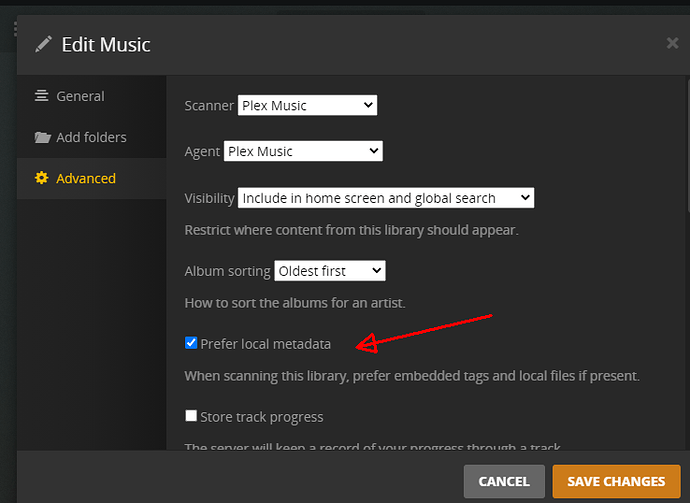Open the Add folders tab
Viewport: 690px width, 503px height.
[91, 137]
